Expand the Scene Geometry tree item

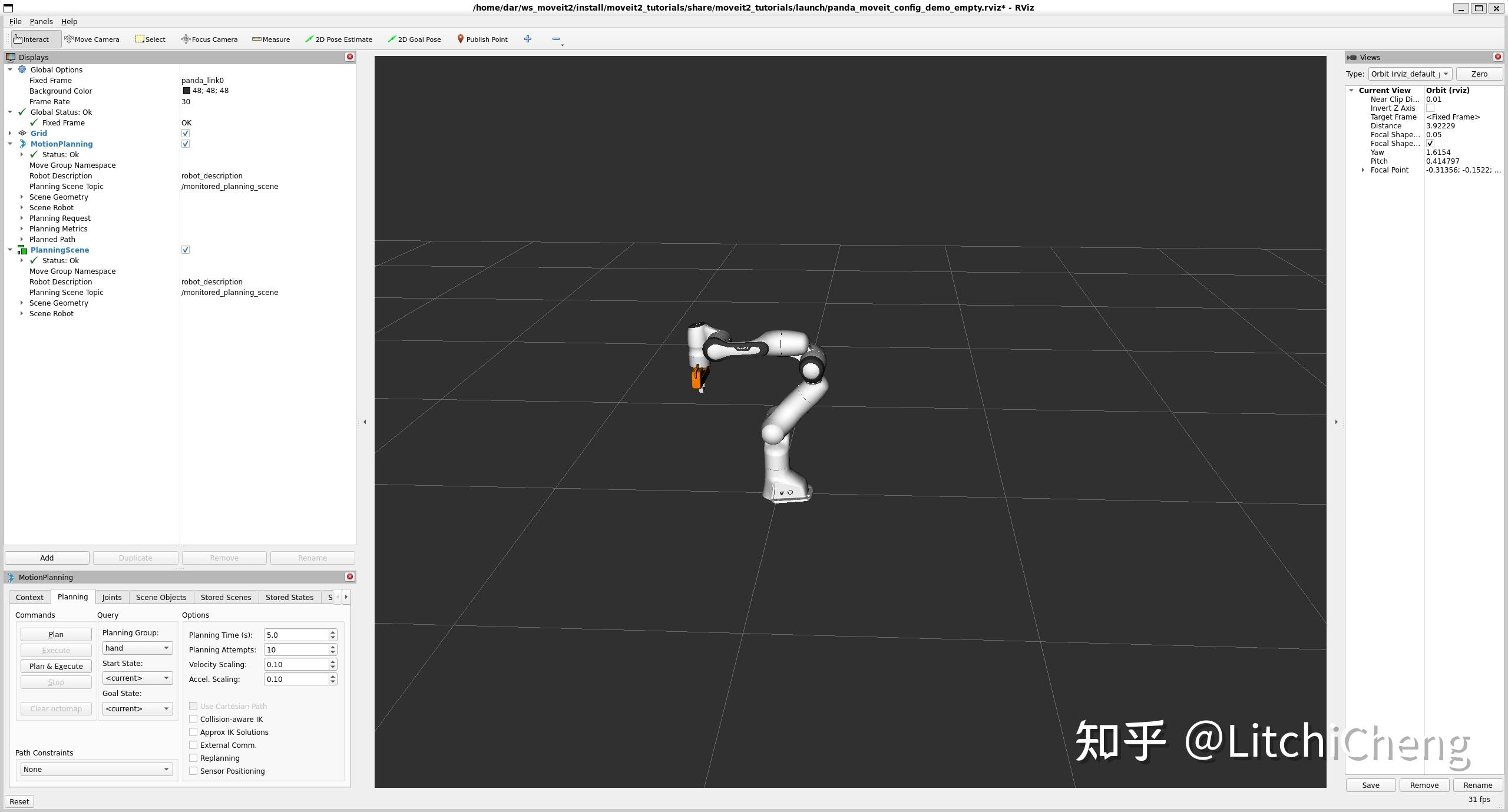(22, 197)
